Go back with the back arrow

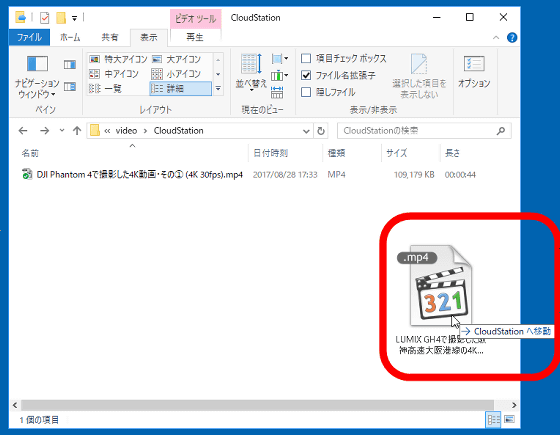click(x=23, y=131)
